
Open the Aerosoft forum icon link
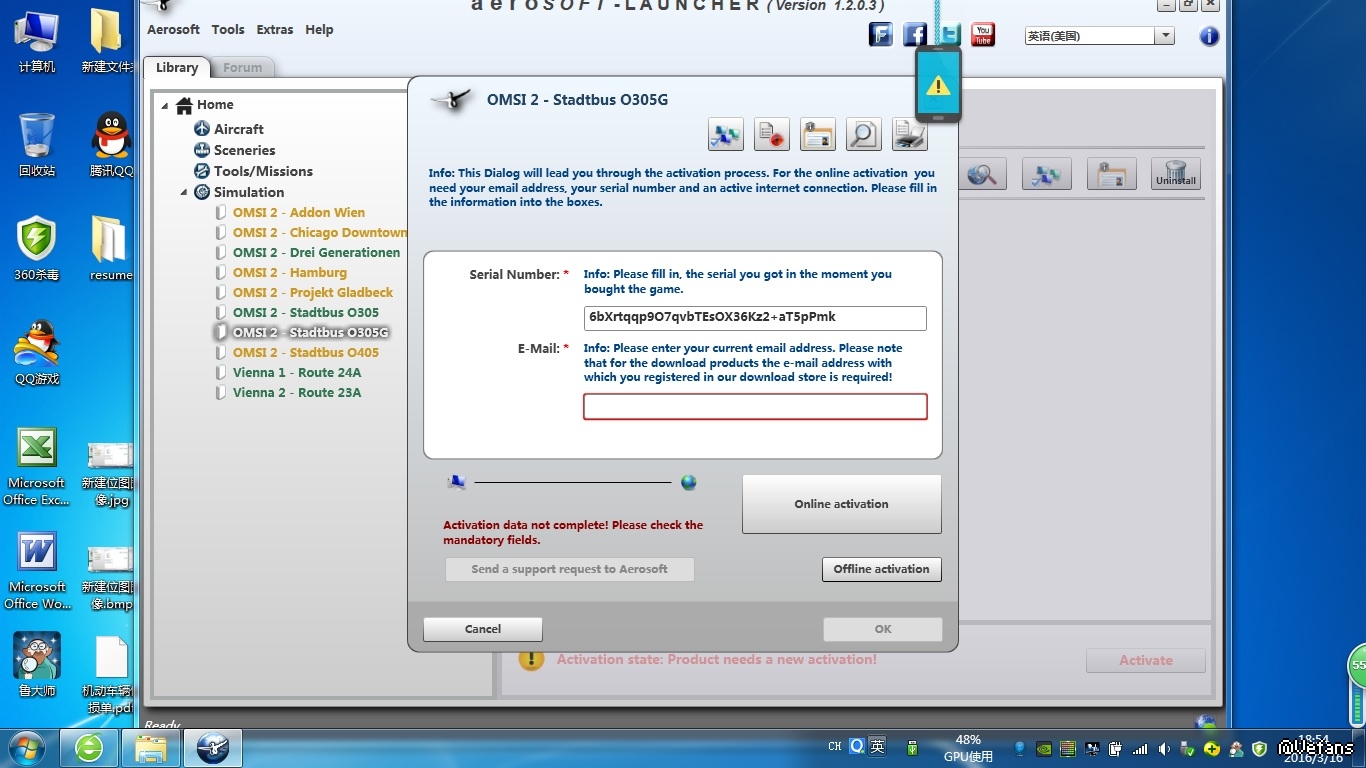pos(880,35)
